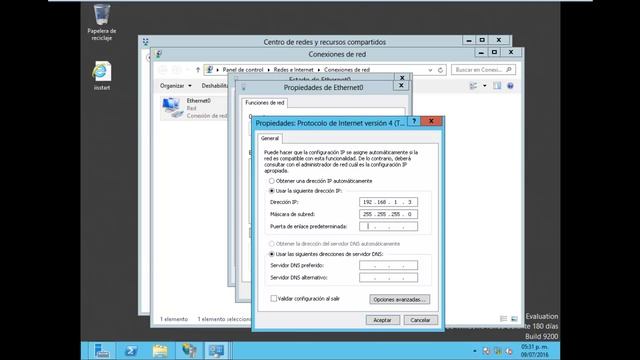The width and height of the screenshot is (640, 360).
Task: Click the help question mark in IPv4 properties title bar
Action: coord(414,121)
